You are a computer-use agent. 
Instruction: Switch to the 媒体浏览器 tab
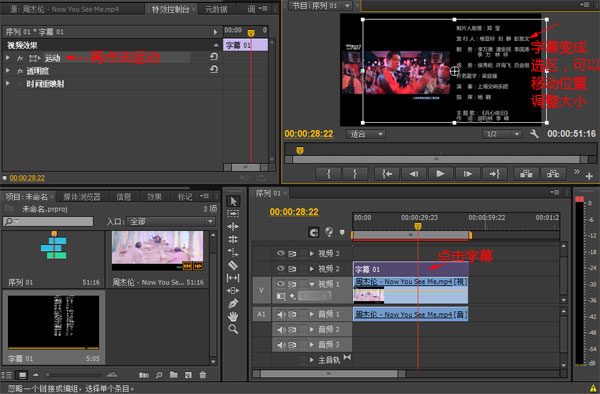click(x=82, y=197)
